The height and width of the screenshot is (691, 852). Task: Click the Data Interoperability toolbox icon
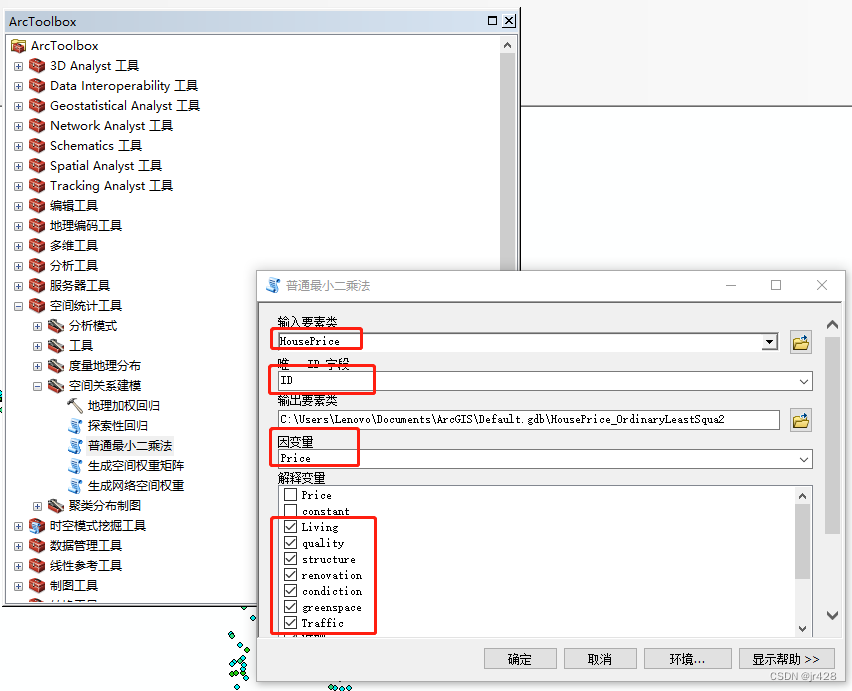pyautogui.click(x=37, y=86)
